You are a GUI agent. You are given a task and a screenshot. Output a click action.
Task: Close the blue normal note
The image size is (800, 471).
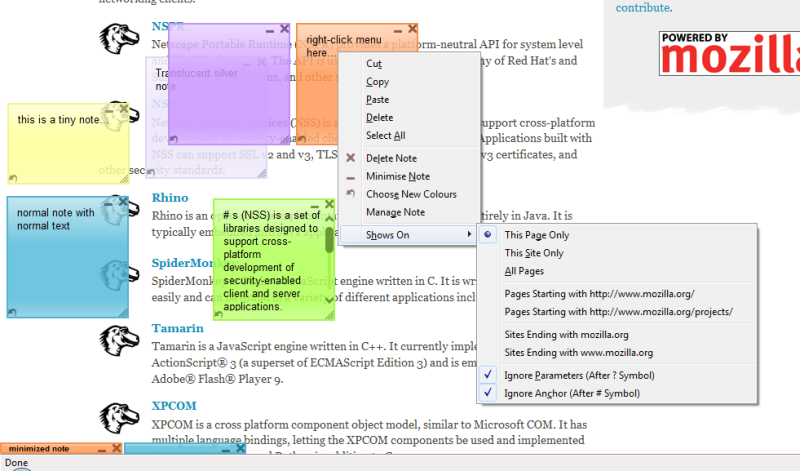[122, 202]
